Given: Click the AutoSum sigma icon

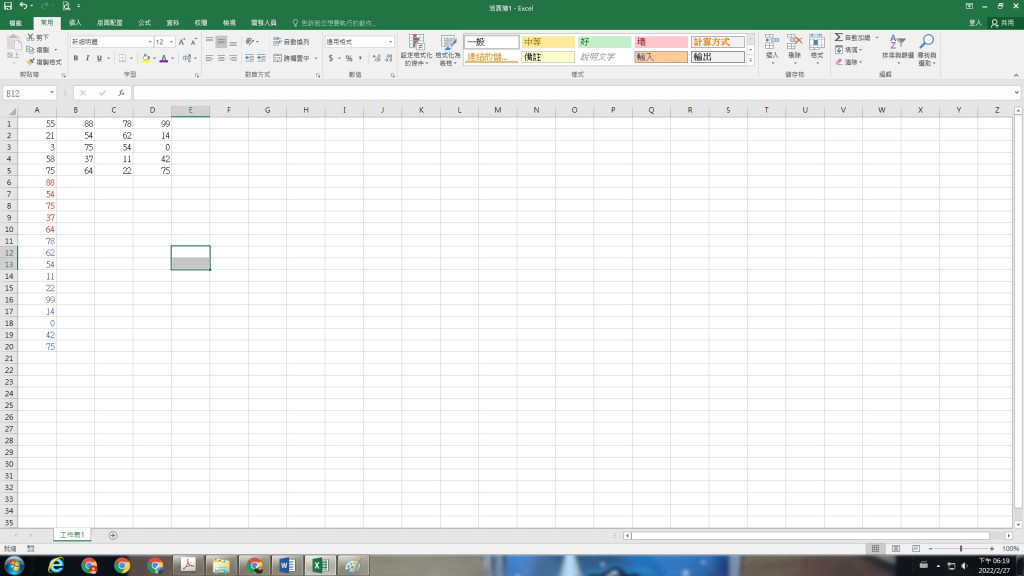Looking at the screenshot, I should (x=839, y=37).
